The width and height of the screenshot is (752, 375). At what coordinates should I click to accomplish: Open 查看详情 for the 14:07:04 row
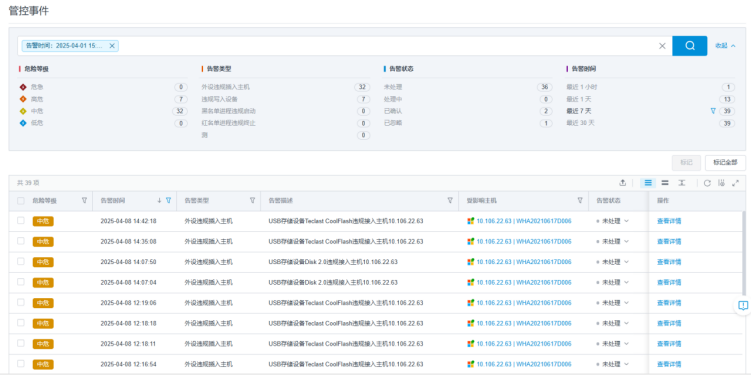(x=669, y=282)
